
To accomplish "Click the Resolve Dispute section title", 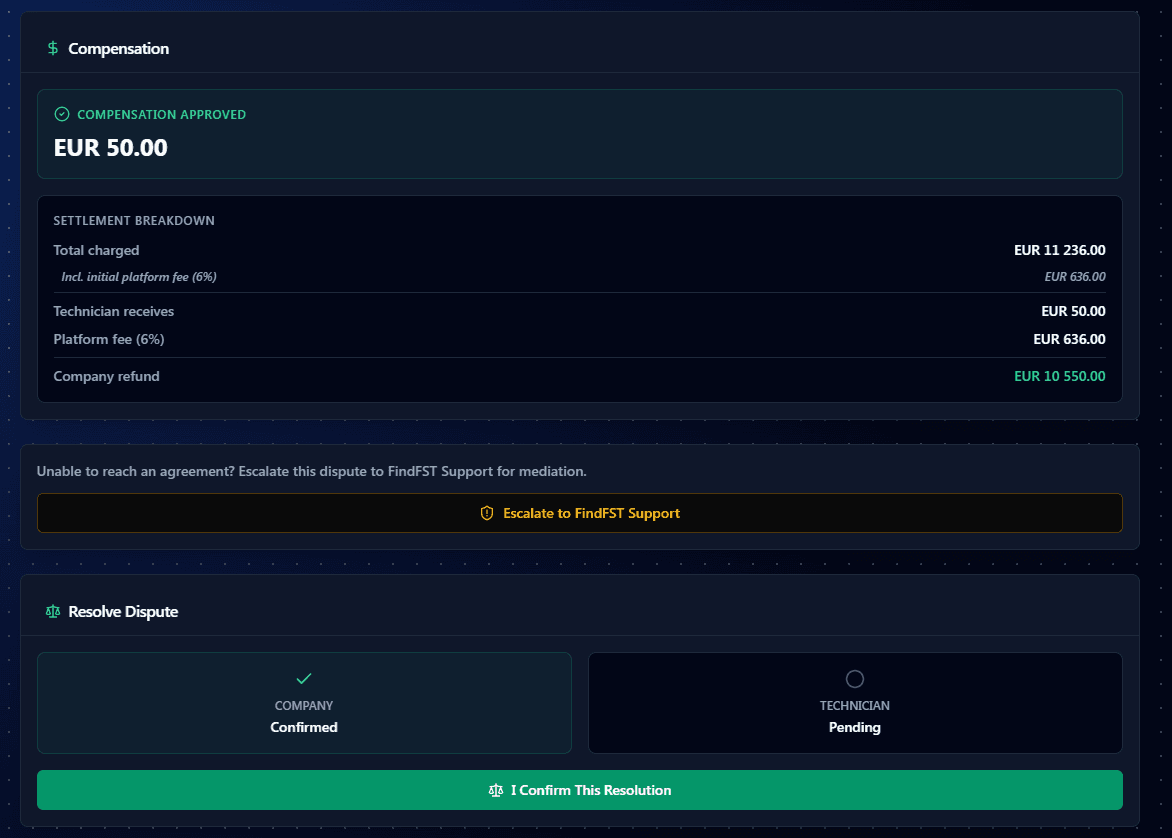I will pyautogui.click(x=123, y=611).
